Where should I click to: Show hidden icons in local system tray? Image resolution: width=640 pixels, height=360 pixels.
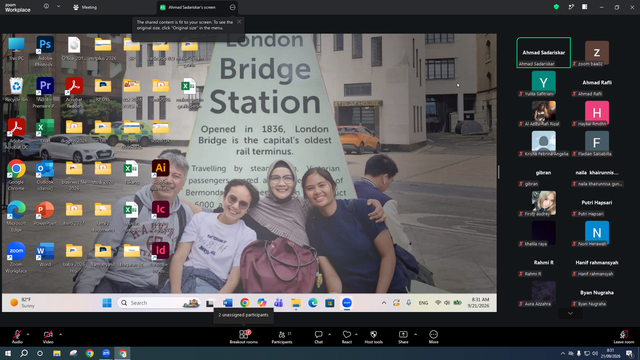pyautogui.click(x=563, y=353)
